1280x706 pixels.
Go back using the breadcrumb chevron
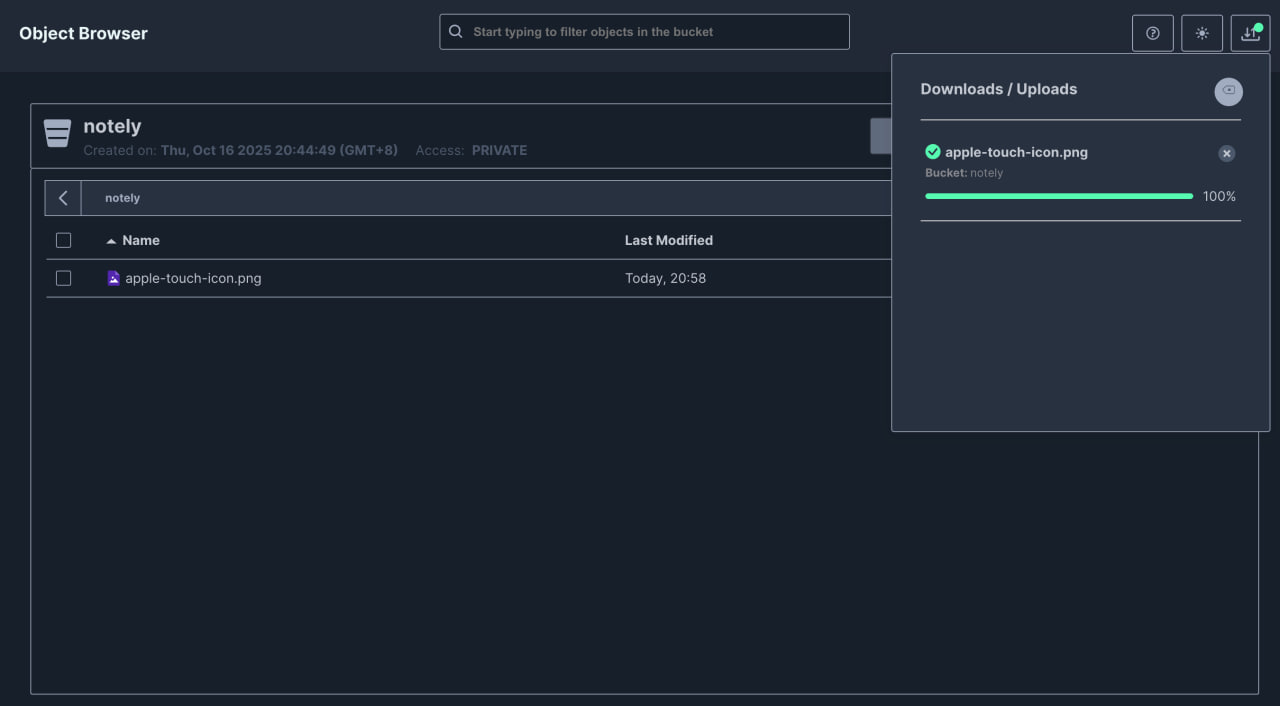(x=63, y=198)
